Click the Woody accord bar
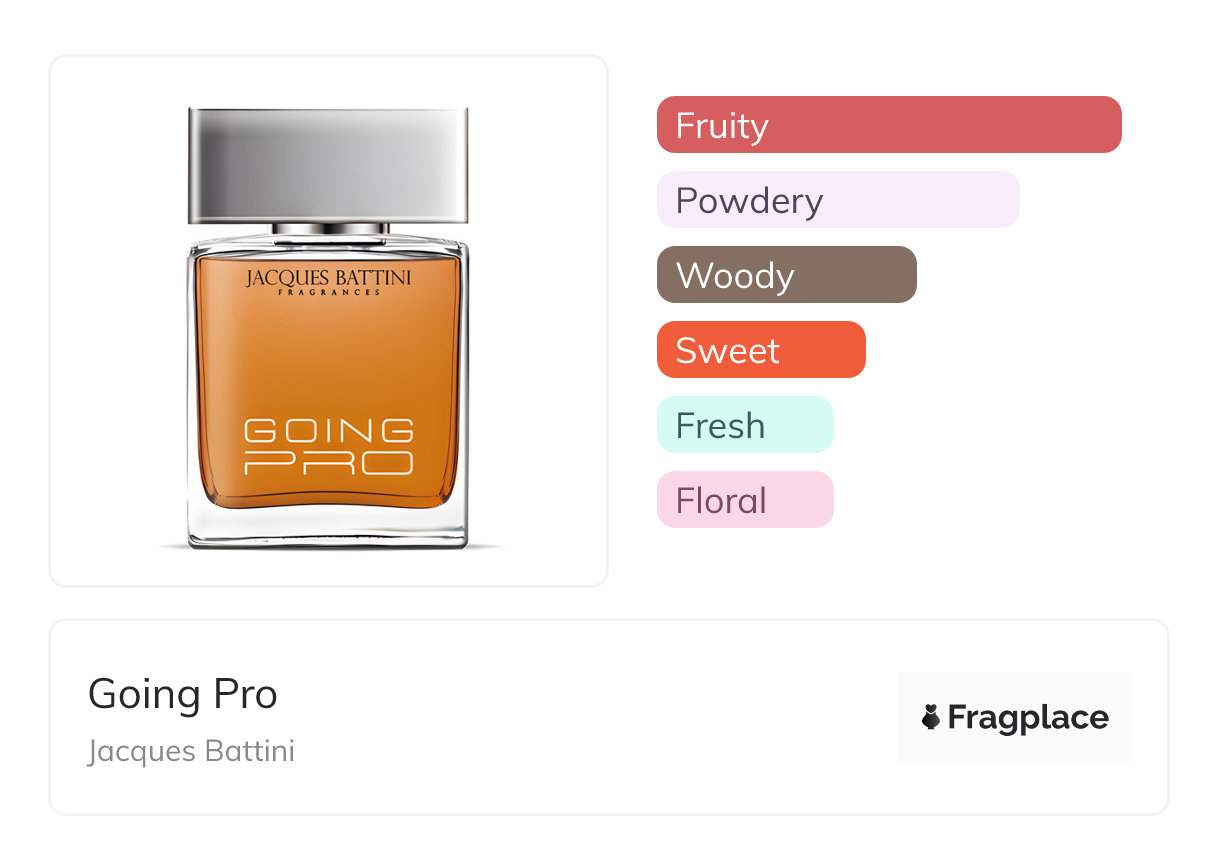Viewport: 1218px width, 864px height. tap(787, 275)
